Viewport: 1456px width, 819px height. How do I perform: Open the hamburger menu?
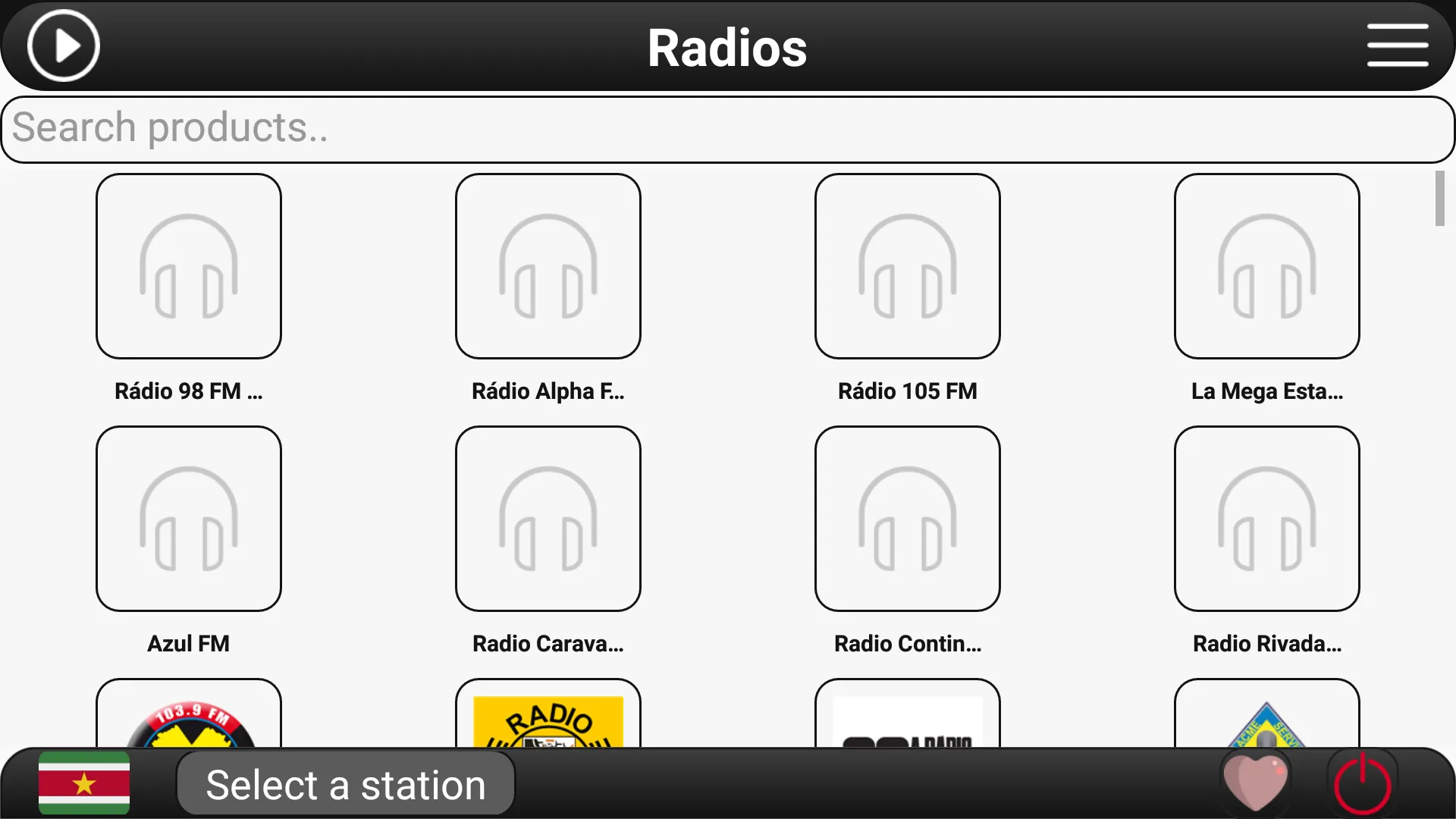pyautogui.click(x=1398, y=46)
